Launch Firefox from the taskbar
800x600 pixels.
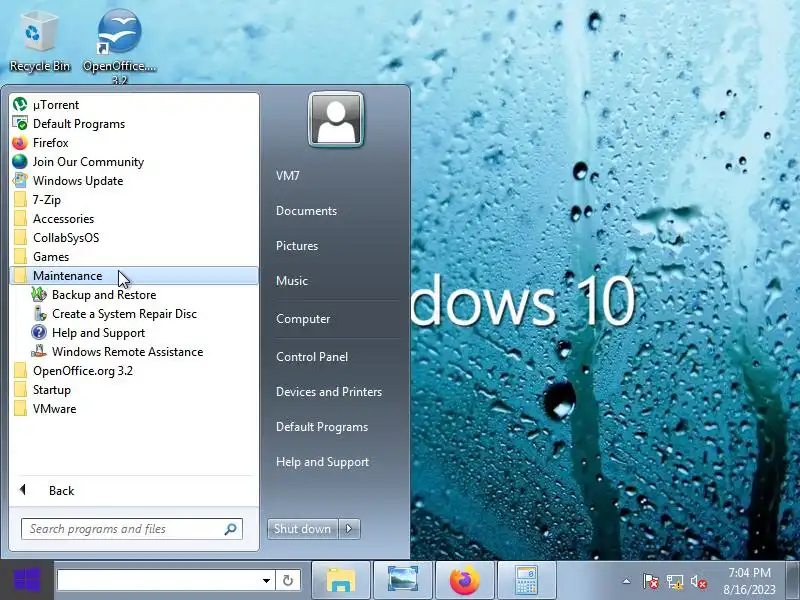tap(465, 581)
